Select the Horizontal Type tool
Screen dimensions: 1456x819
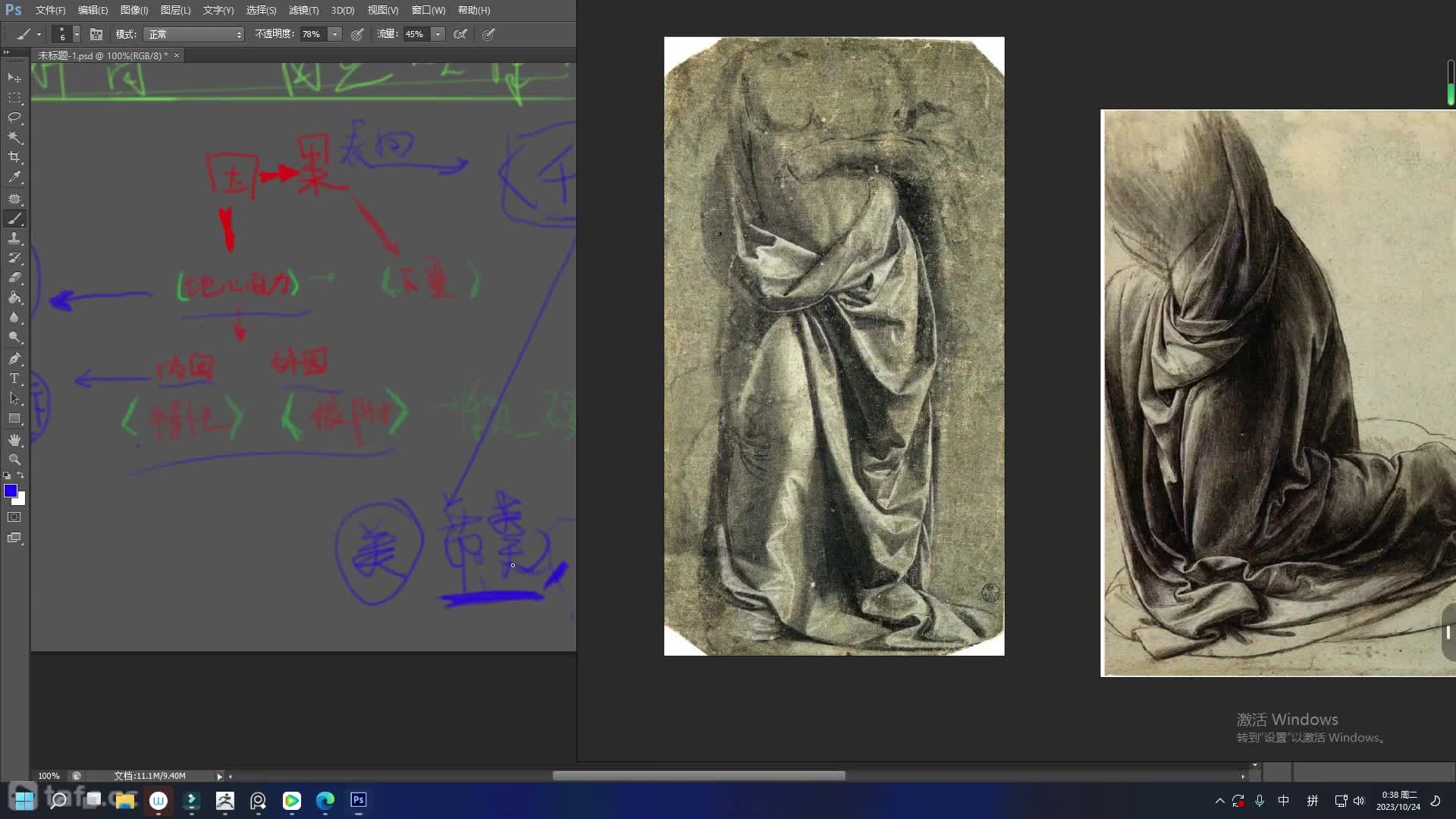click(x=14, y=378)
